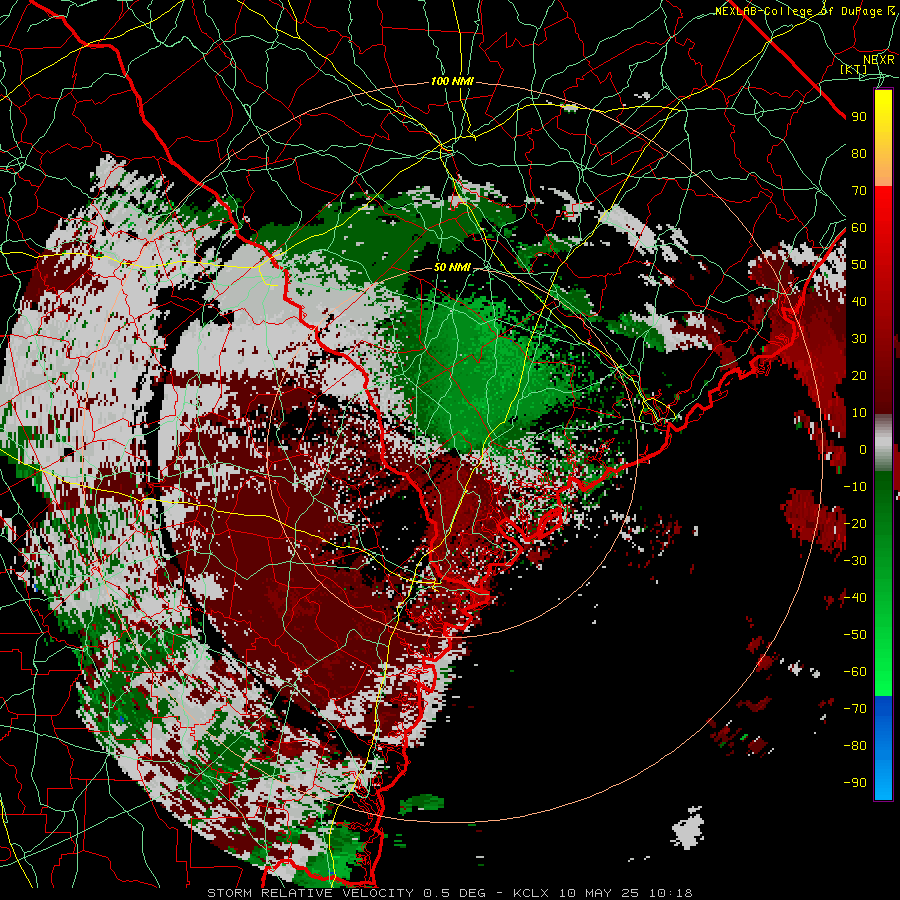Click the -40 scale label

pos(855,598)
